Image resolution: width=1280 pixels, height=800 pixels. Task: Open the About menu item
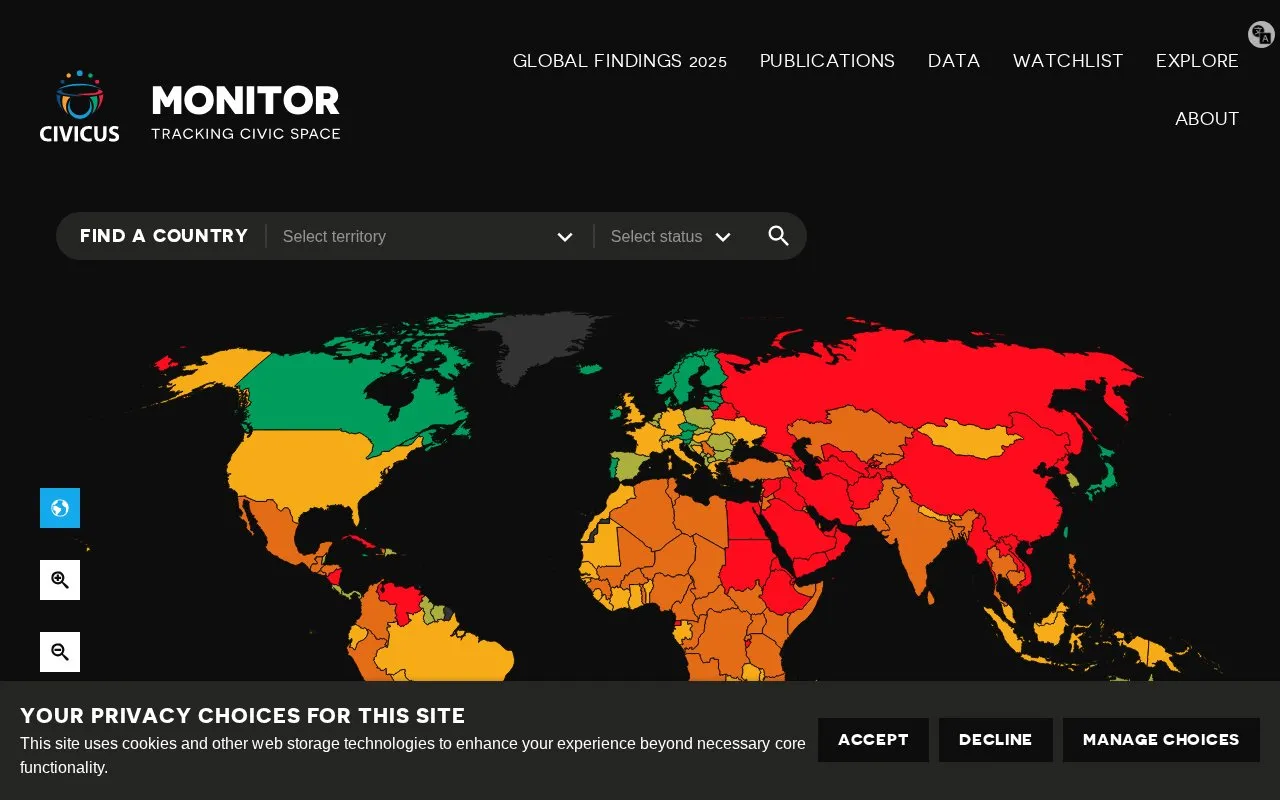click(x=1207, y=119)
